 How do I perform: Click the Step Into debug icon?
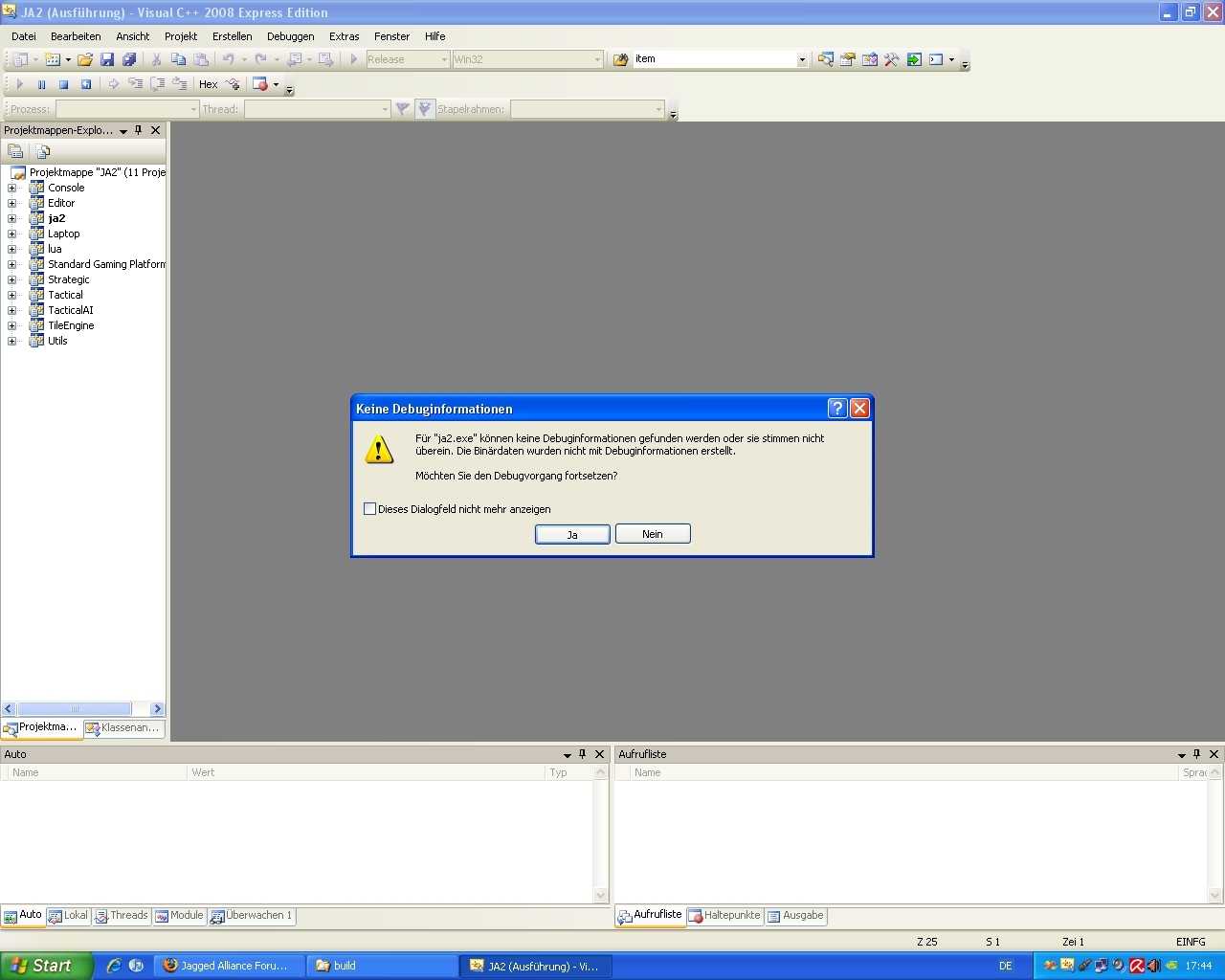(x=136, y=84)
